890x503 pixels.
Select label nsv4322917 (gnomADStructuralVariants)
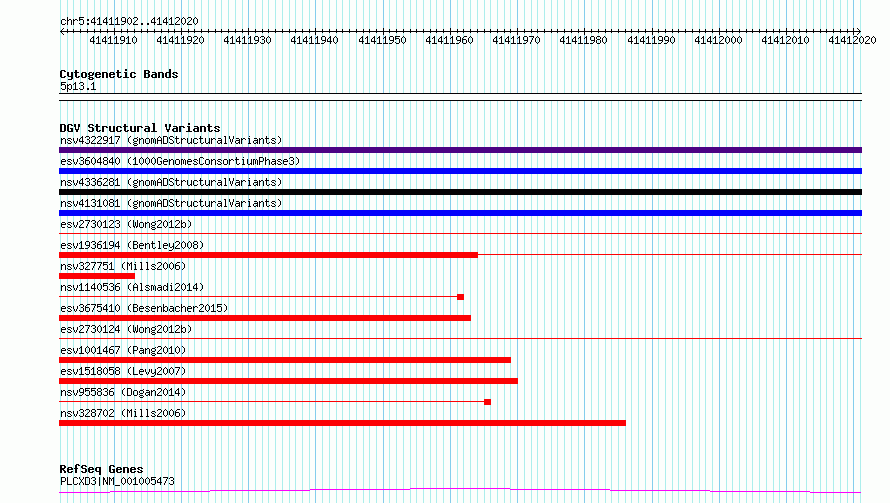pyautogui.click(x=171, y=140)
